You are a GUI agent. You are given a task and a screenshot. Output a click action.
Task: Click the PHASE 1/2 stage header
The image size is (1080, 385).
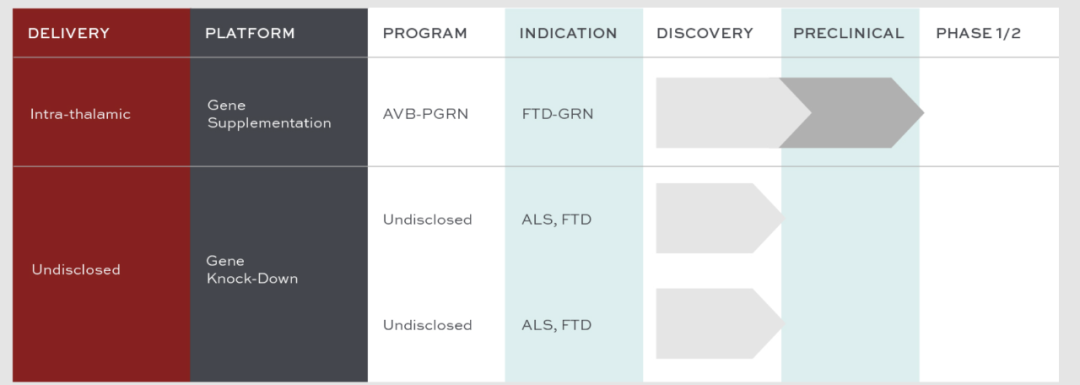(978, 33)
